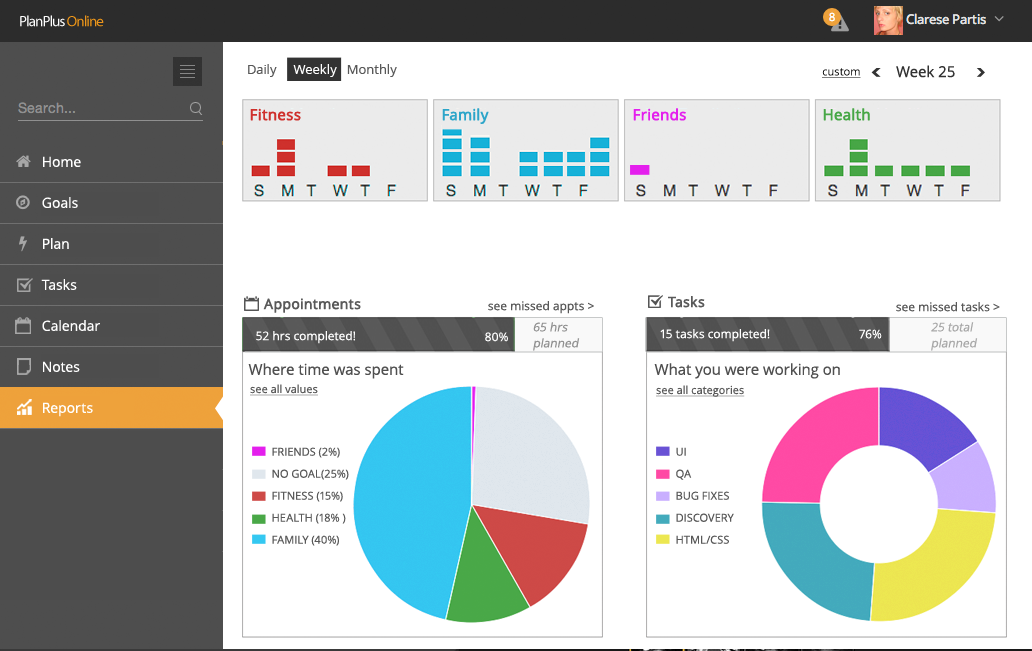
Task: Click into the Search input field
Action: [x=100, y=108]
